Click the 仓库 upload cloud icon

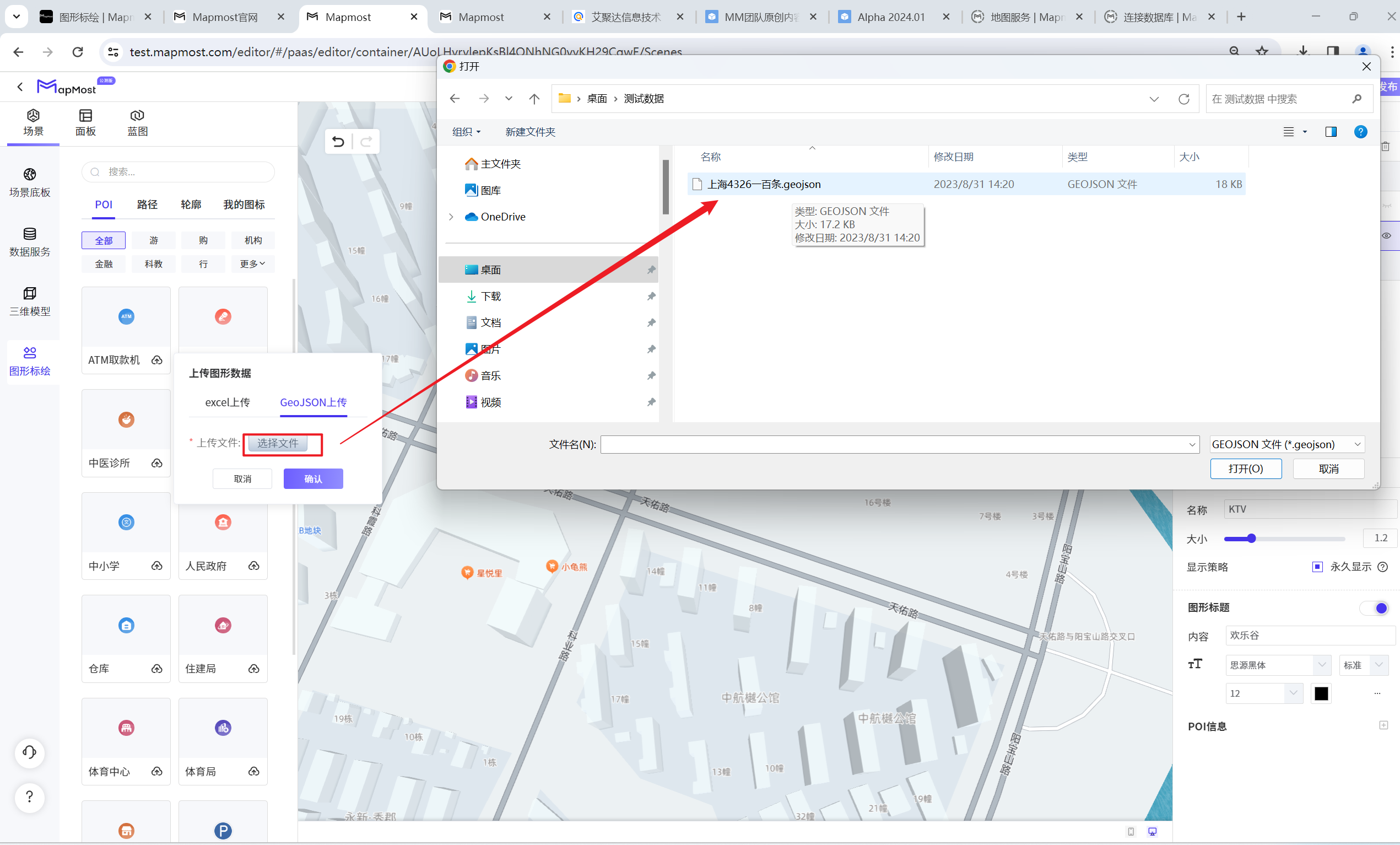[157, 669]
